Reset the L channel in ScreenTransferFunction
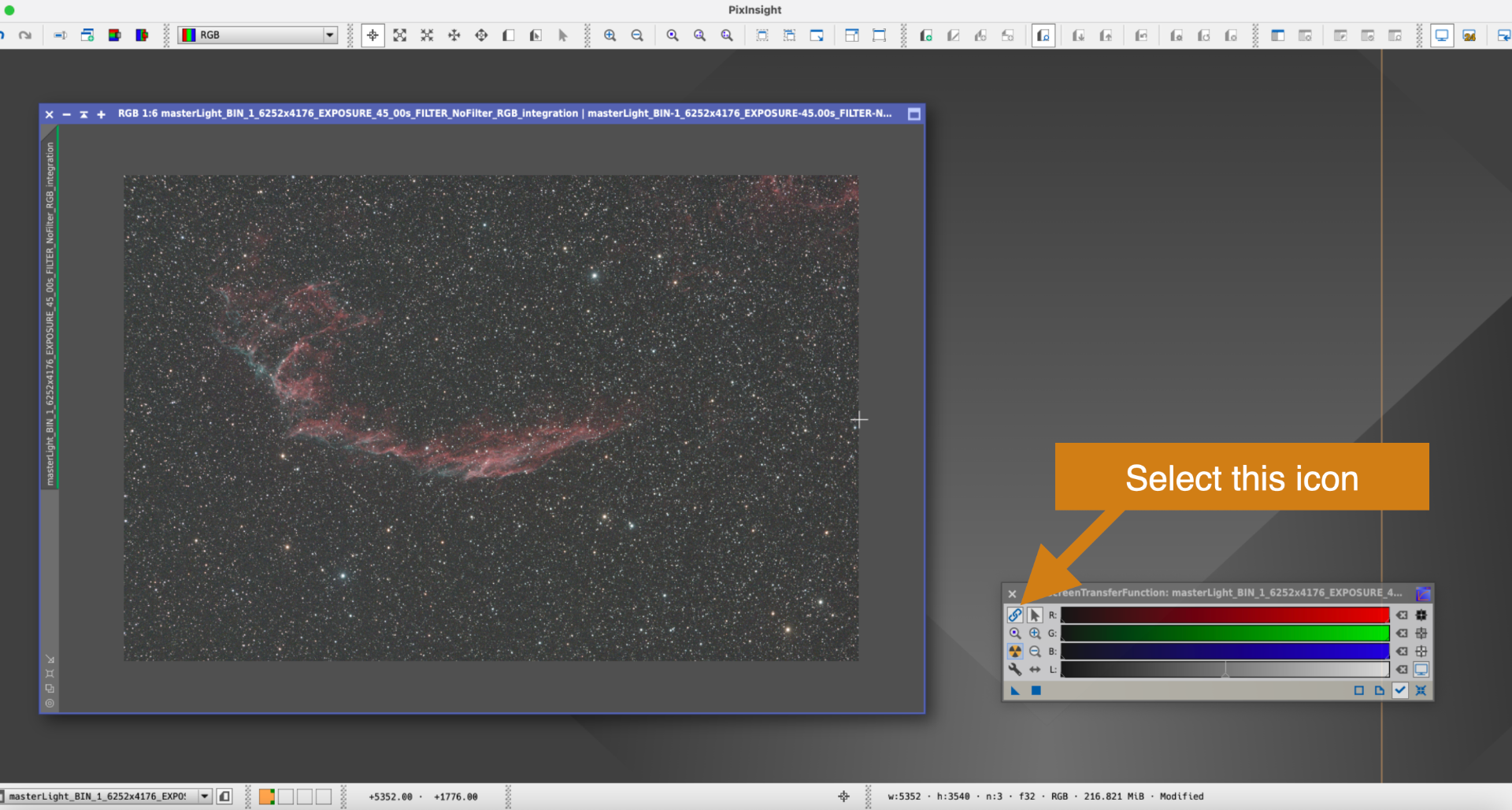 tap(1402, 670)
